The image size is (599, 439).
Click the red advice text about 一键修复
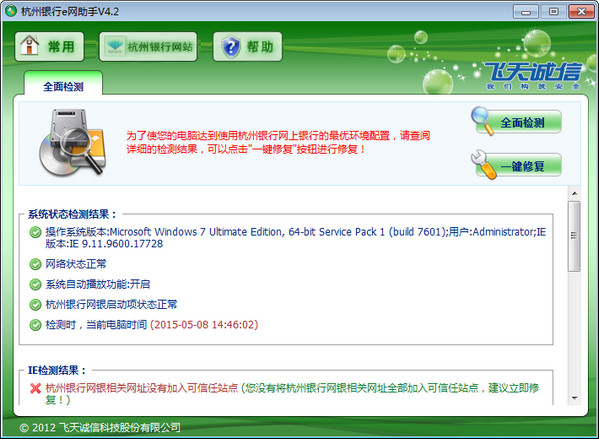pyautogui.click(x=278, y=142)
